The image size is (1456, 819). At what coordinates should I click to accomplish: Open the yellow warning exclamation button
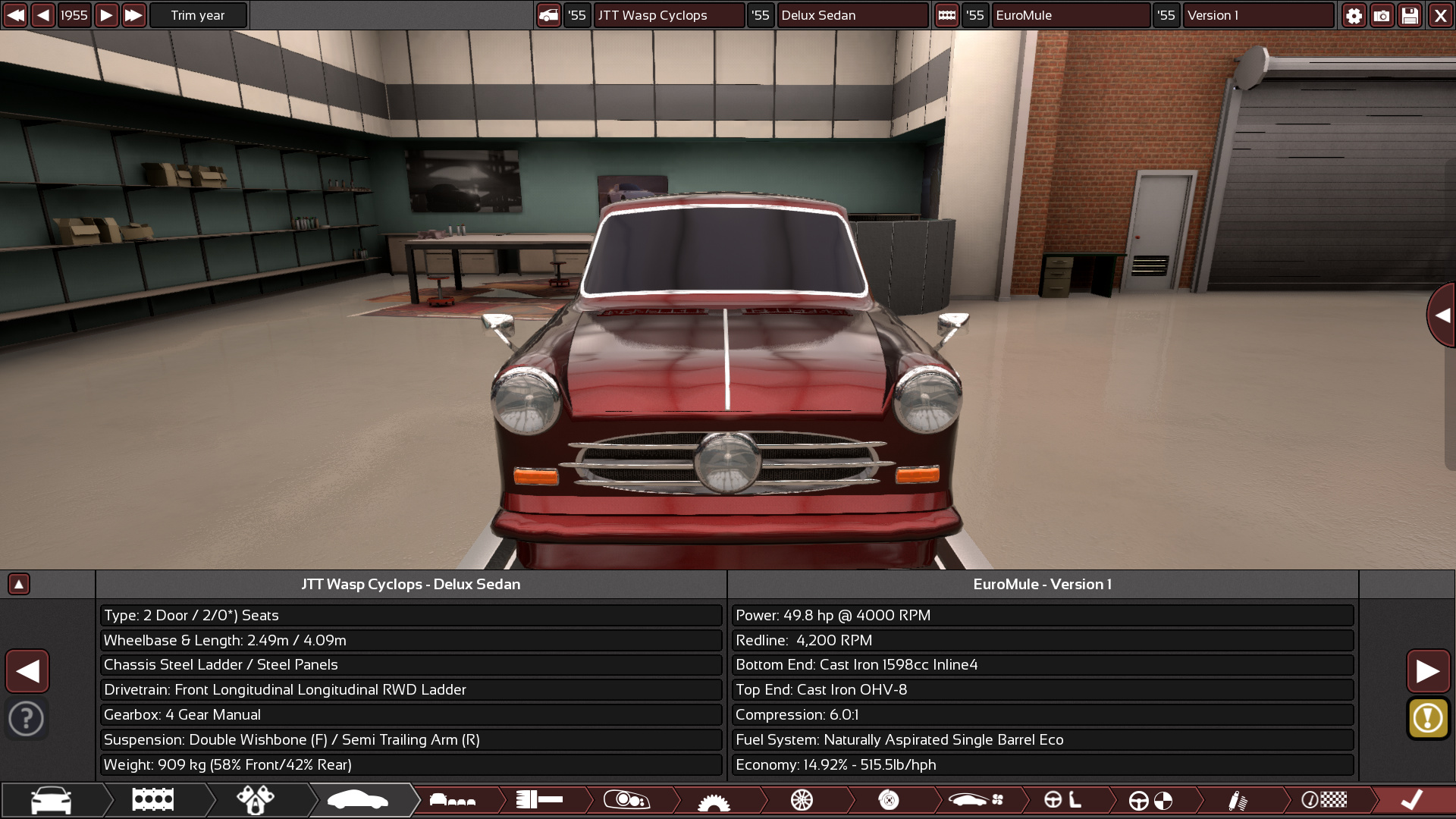click(x=1428, y=718)
